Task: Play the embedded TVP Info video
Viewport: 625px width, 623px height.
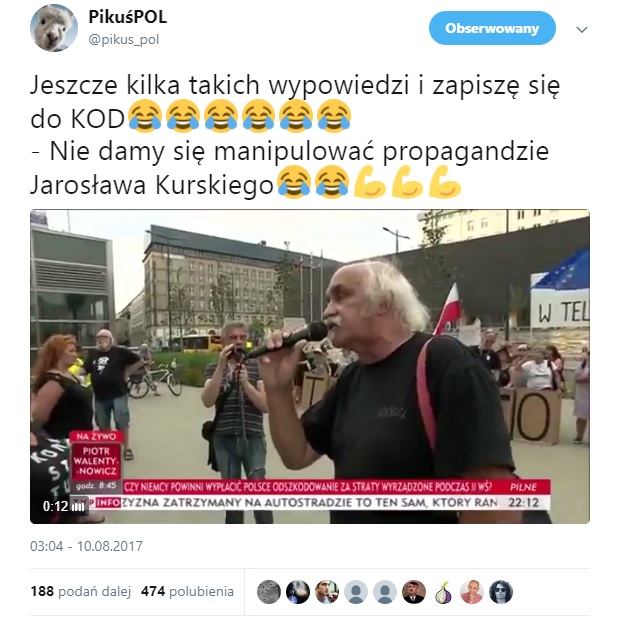Action: tap(310, 366)
